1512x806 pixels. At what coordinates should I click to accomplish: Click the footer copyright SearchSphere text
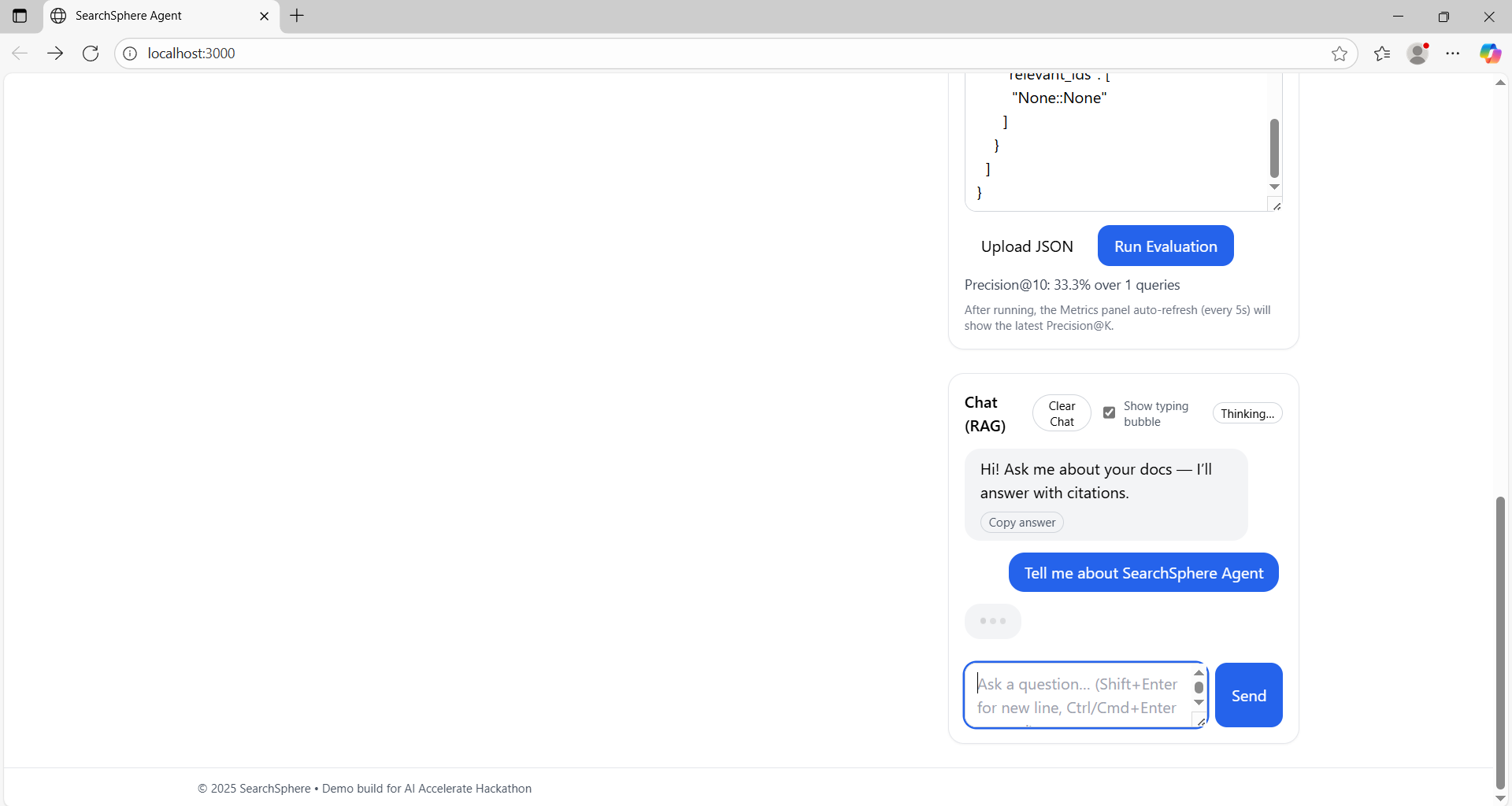[365, 789]
